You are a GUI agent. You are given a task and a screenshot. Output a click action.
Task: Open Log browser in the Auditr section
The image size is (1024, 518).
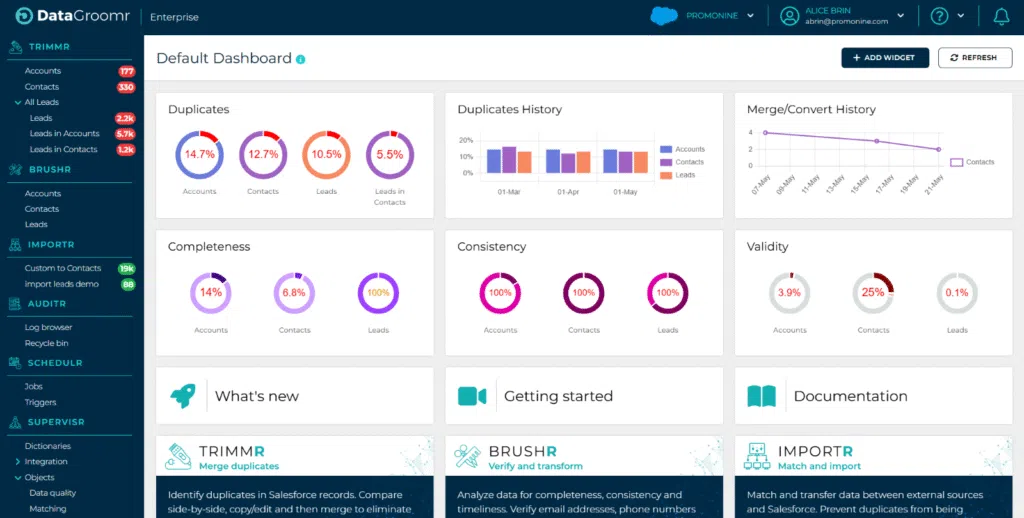48,327
